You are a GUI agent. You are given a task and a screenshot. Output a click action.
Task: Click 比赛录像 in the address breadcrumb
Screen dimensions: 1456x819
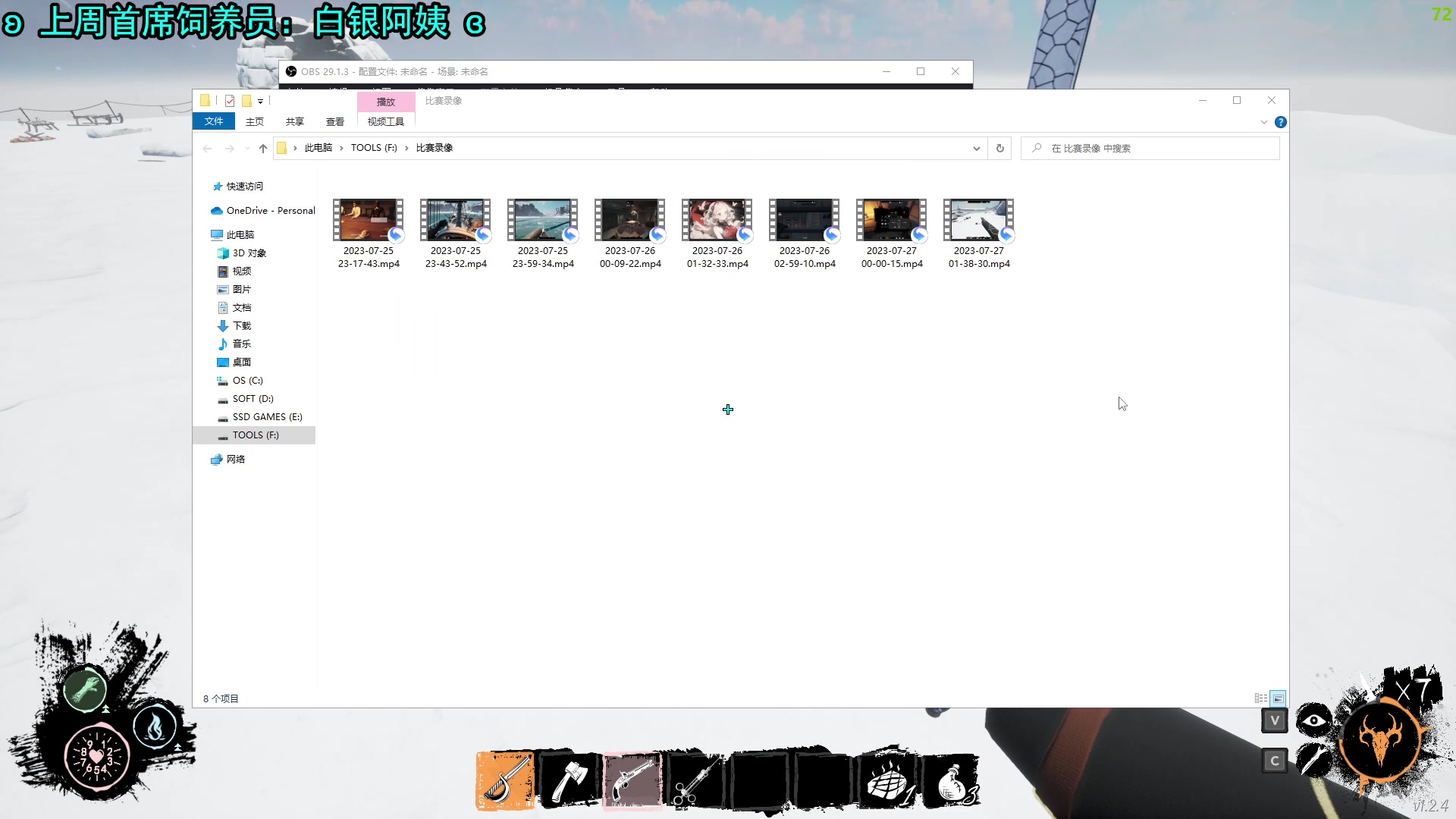(x=435, y=148)
